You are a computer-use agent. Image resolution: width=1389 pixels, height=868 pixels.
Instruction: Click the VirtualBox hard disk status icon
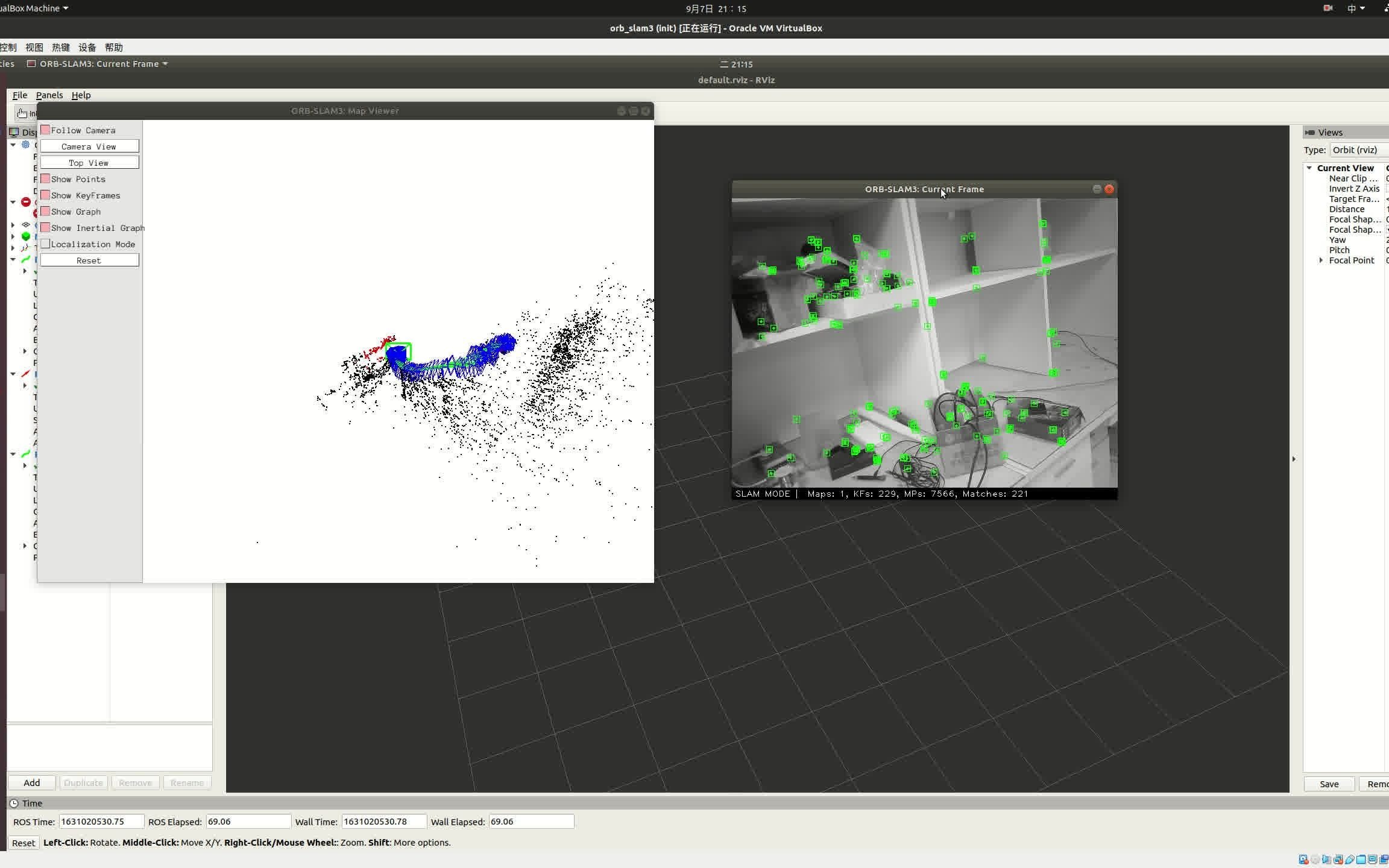click(1303, 860)
